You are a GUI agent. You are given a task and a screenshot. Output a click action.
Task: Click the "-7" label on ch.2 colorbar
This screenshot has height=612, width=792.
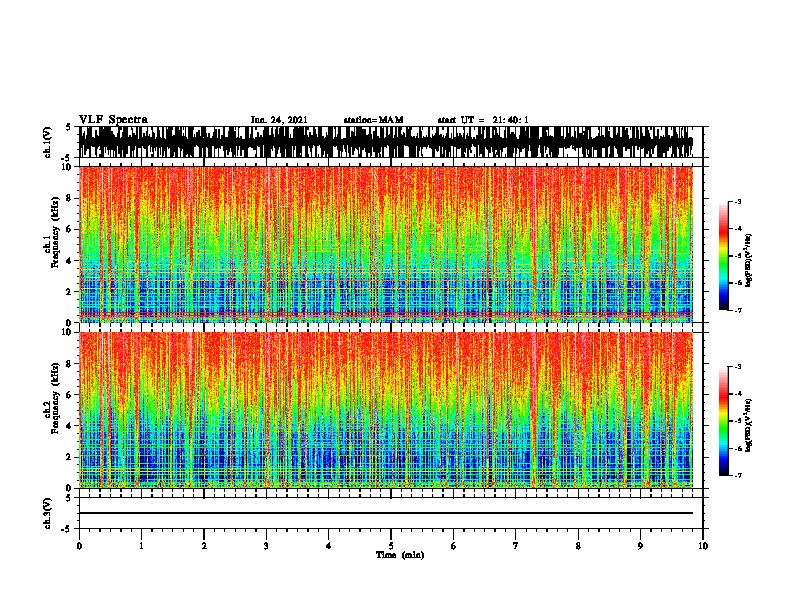(x=738, y=476)
